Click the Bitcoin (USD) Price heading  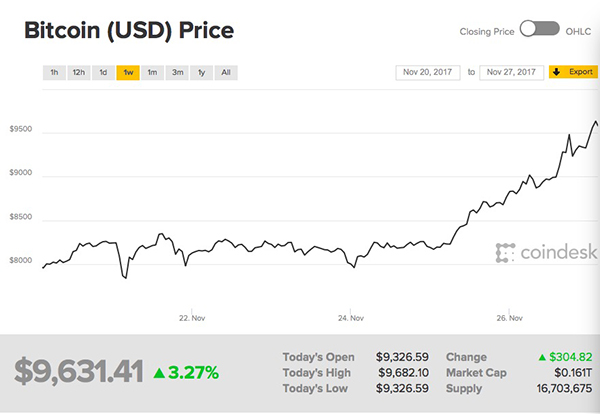click(128, 31)
